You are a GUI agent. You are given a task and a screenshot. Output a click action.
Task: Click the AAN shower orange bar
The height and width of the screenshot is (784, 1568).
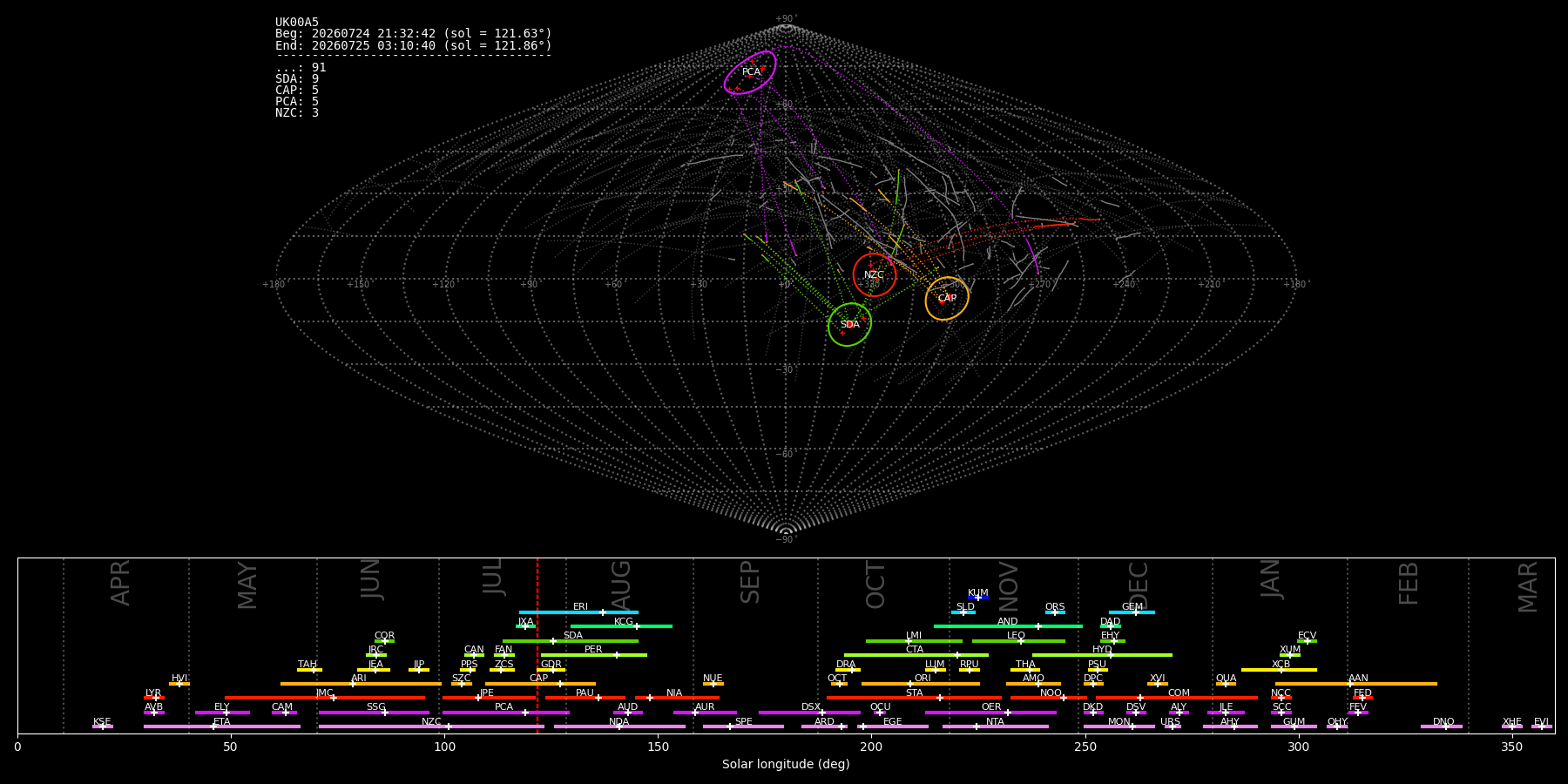tap(1356, 684)
